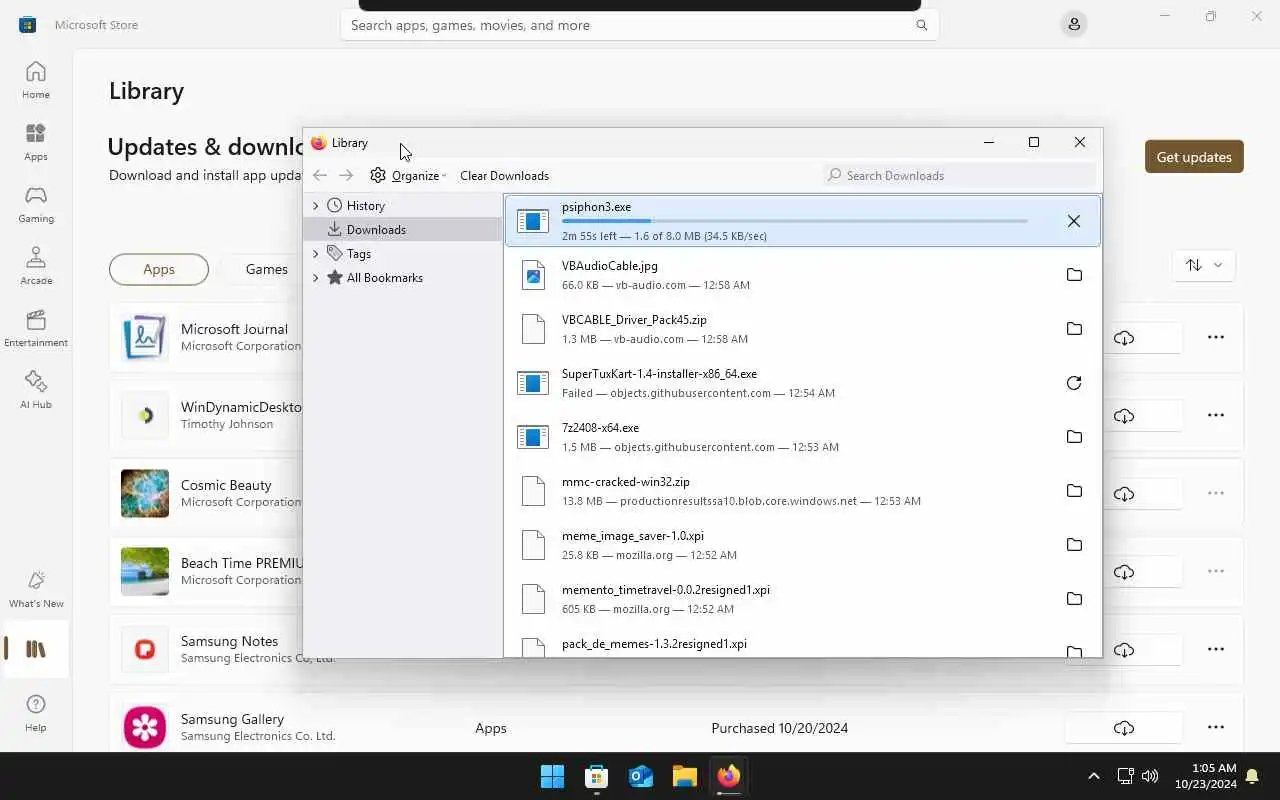Open Entertainment section in Microsoft Store
This screenshot has height=800, width=1280.
tap(36, 328)
